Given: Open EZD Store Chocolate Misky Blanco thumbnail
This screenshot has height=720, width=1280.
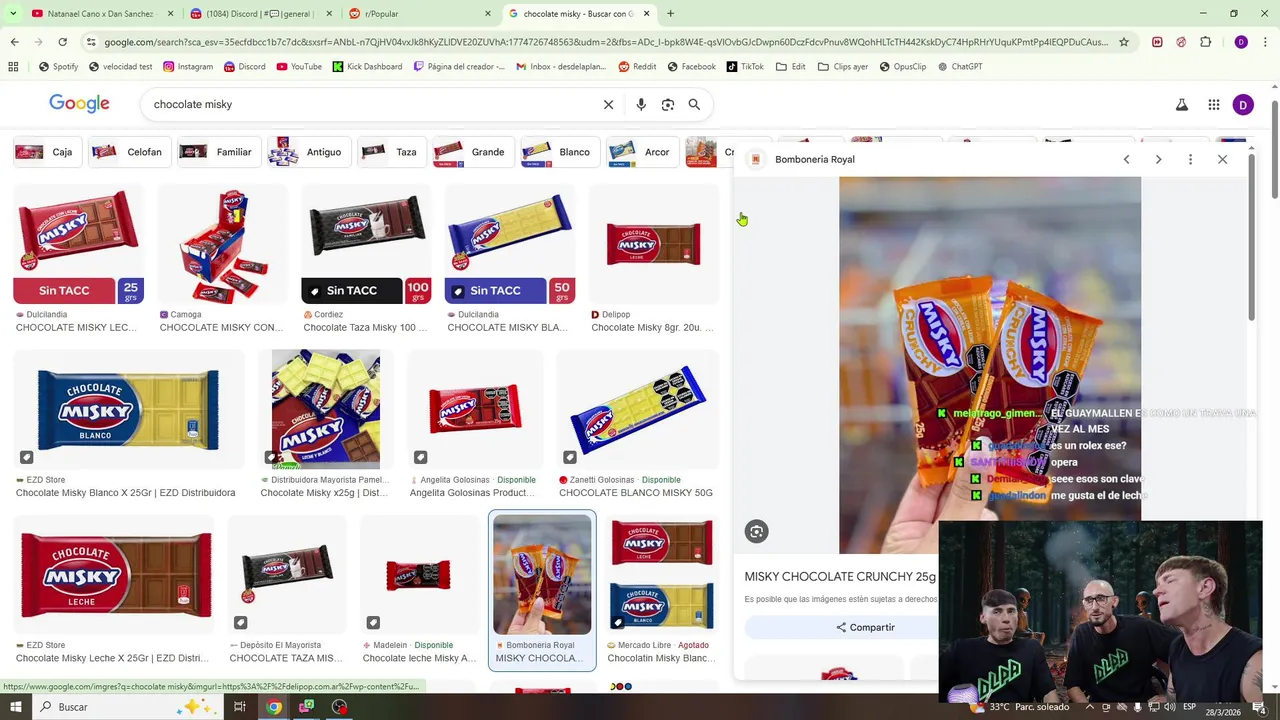Looking at the screenshot, I should (128, 409).
